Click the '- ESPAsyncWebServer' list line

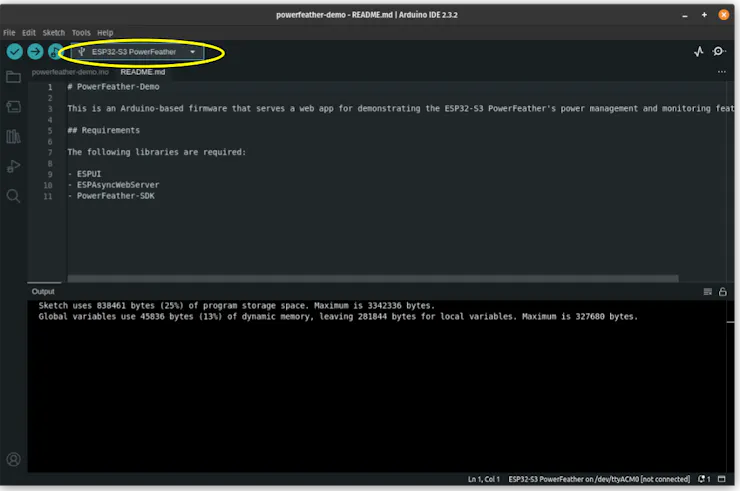(113, 185)
